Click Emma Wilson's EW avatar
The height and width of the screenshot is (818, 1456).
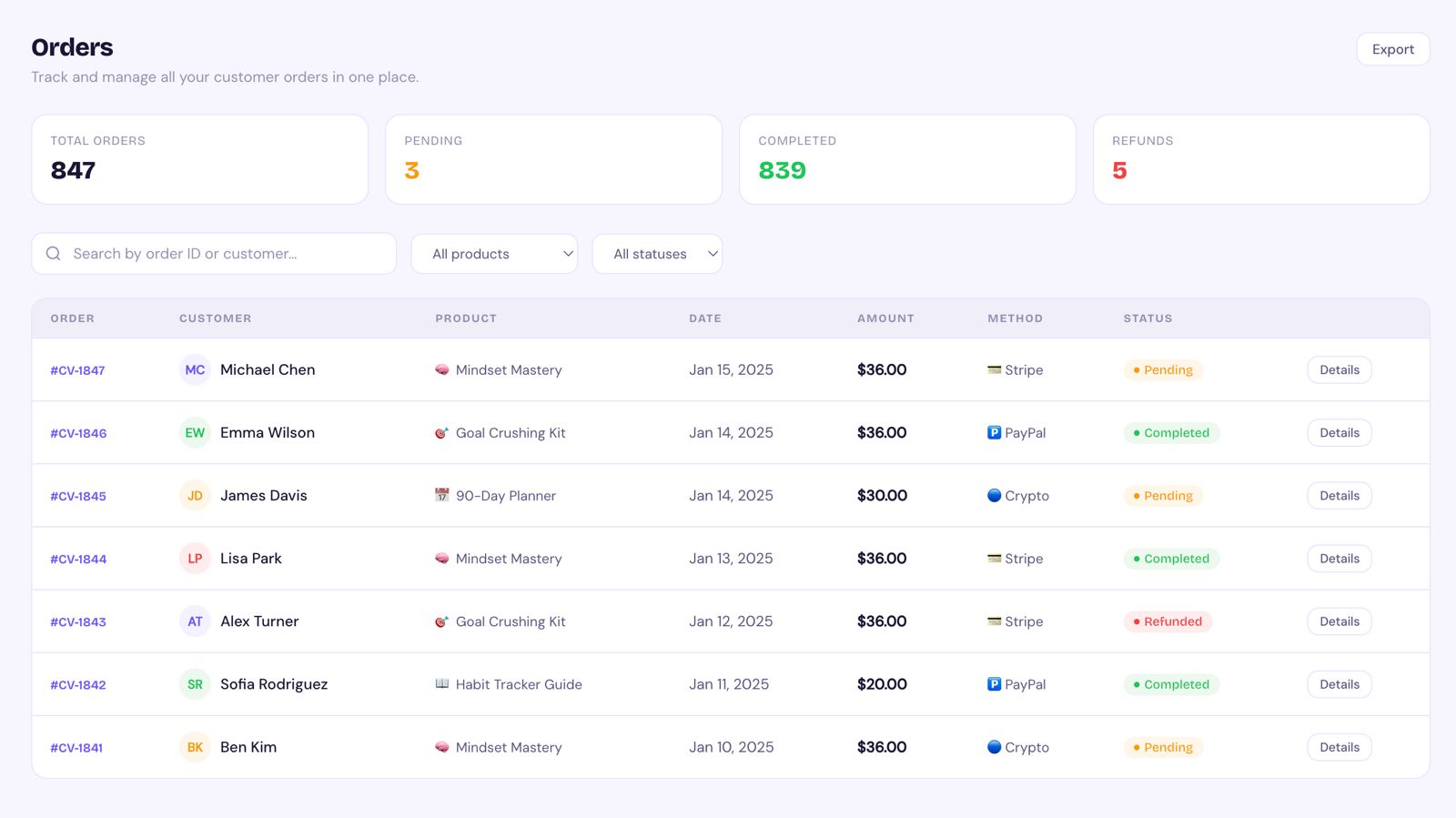pos(195,433)
